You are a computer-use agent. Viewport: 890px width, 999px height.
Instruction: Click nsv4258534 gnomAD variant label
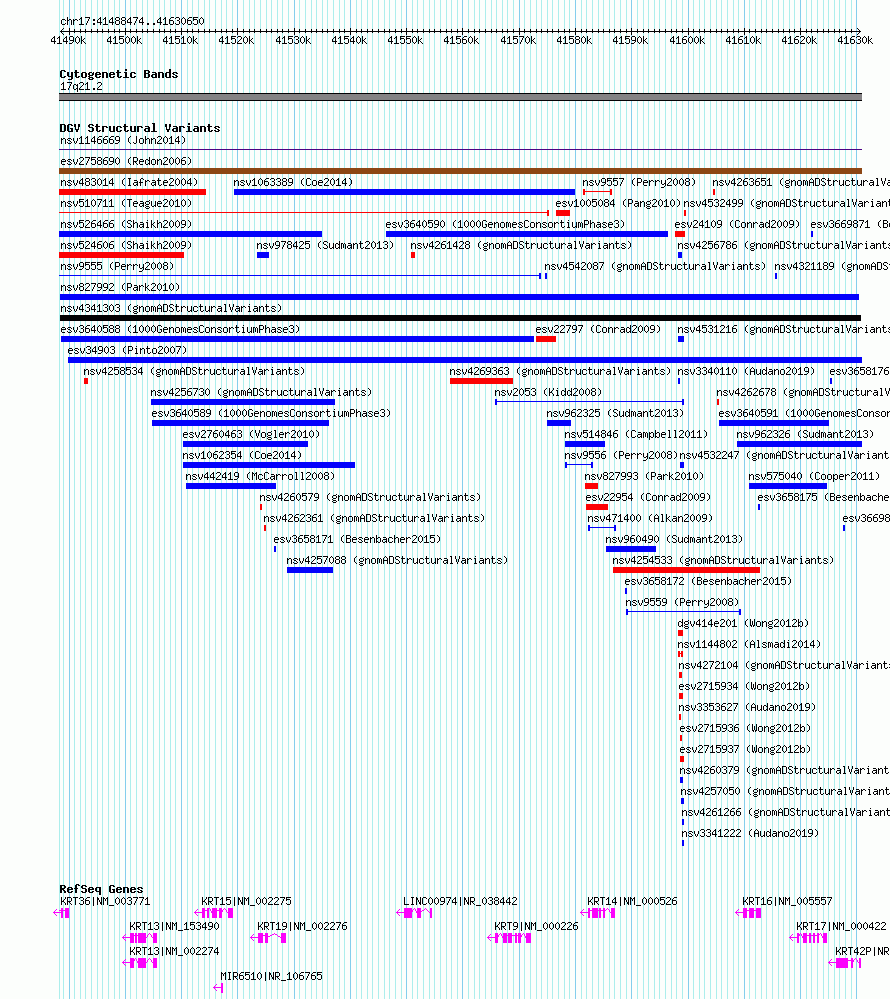194,371
